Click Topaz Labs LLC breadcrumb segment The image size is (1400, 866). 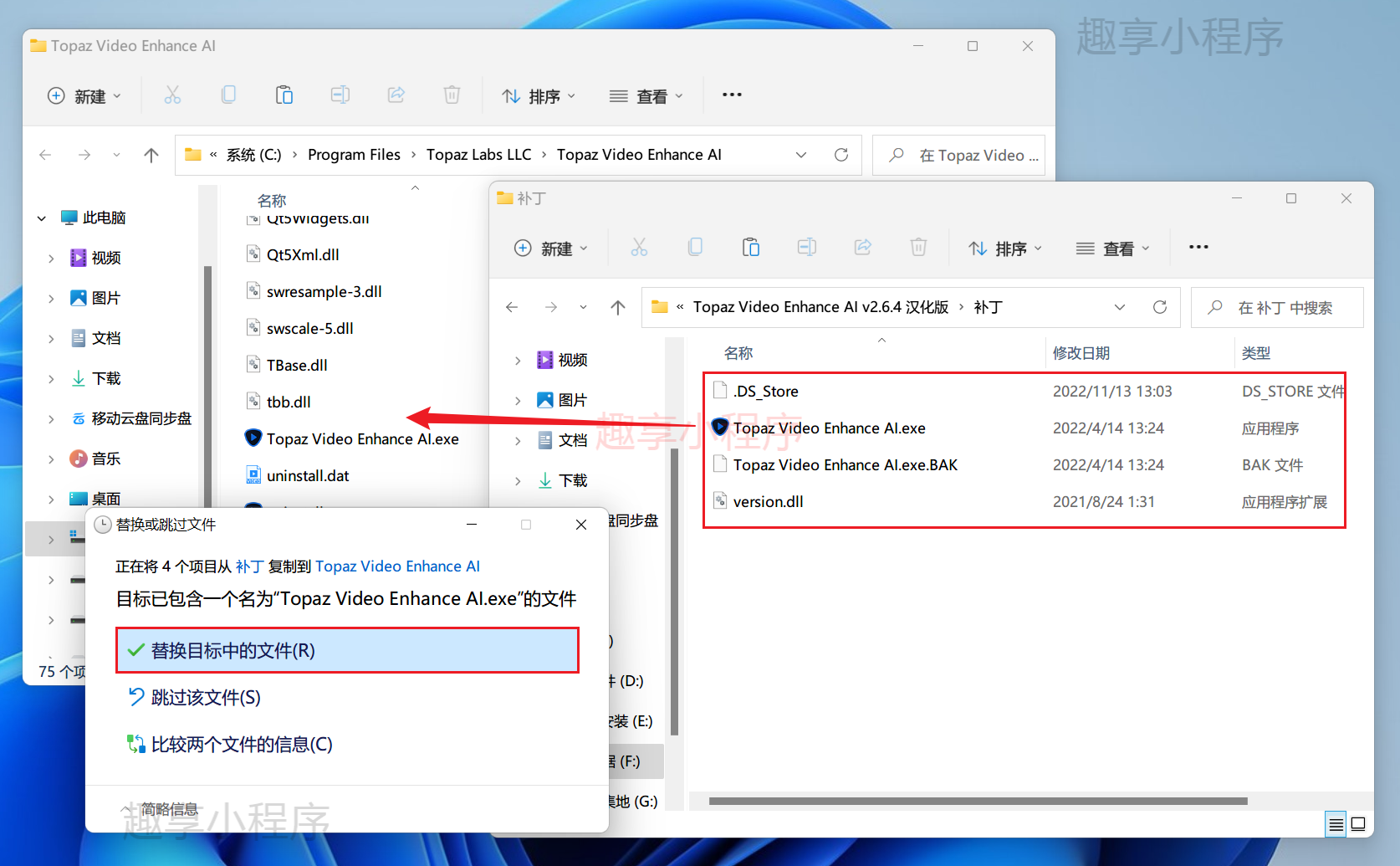tap(478, 155)
